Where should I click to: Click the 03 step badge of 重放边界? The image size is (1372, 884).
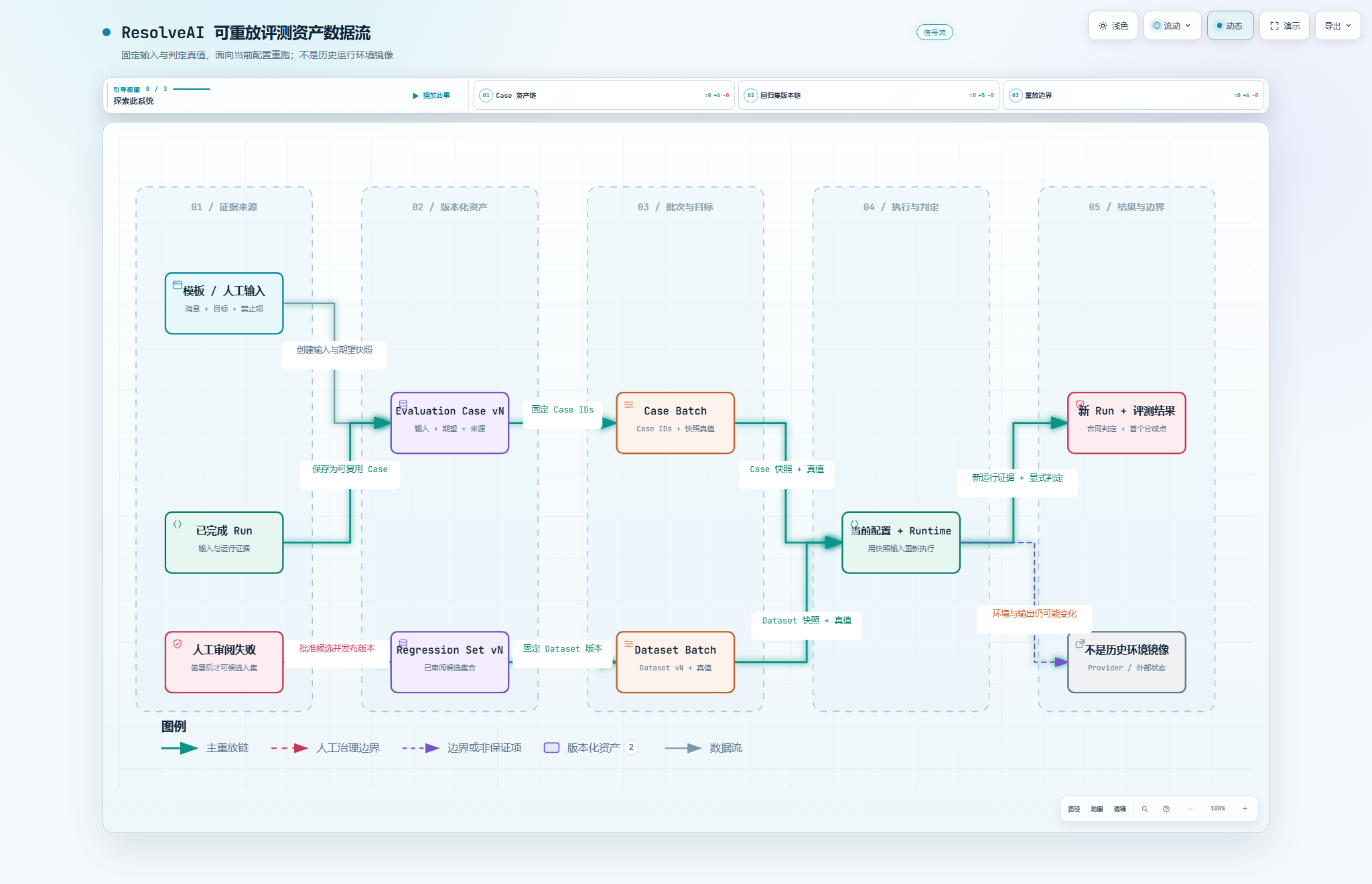(x=1016, y=95)
